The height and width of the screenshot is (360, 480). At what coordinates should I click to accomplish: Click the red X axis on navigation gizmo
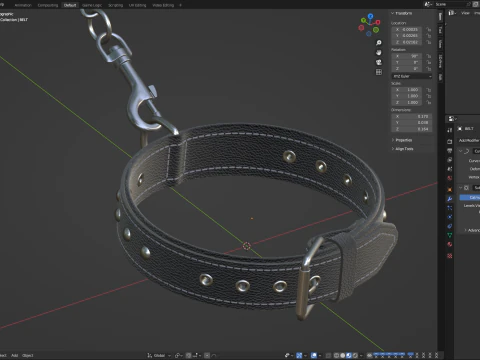pos(378,22)
